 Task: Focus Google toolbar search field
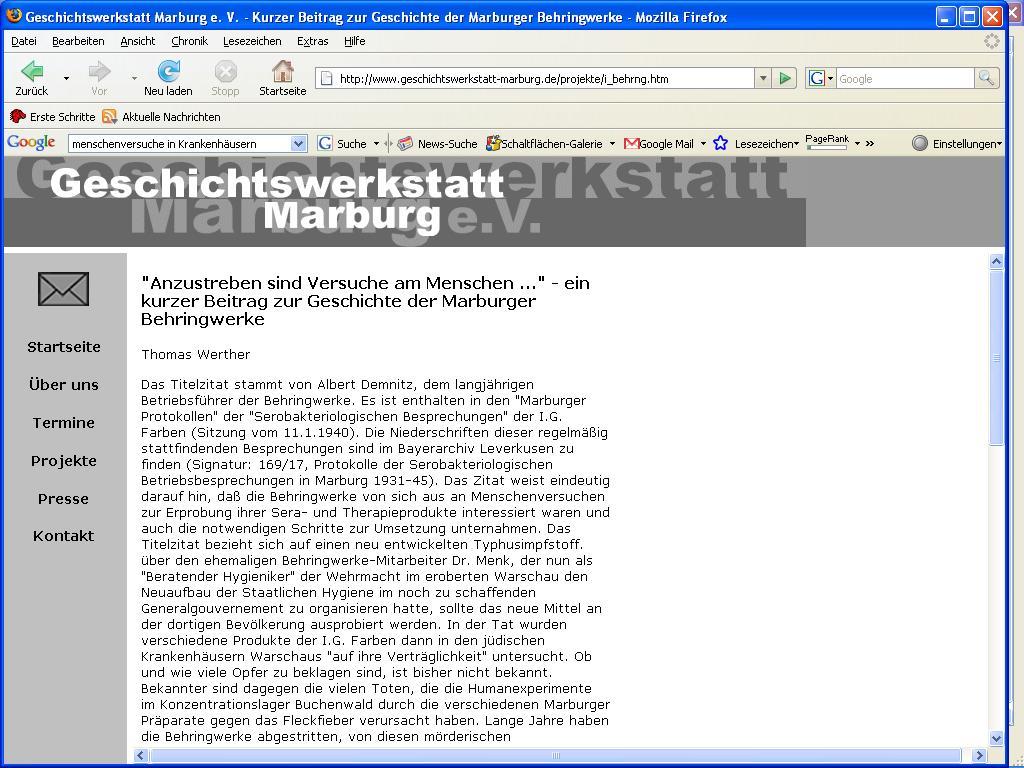(x=180, y=144)
